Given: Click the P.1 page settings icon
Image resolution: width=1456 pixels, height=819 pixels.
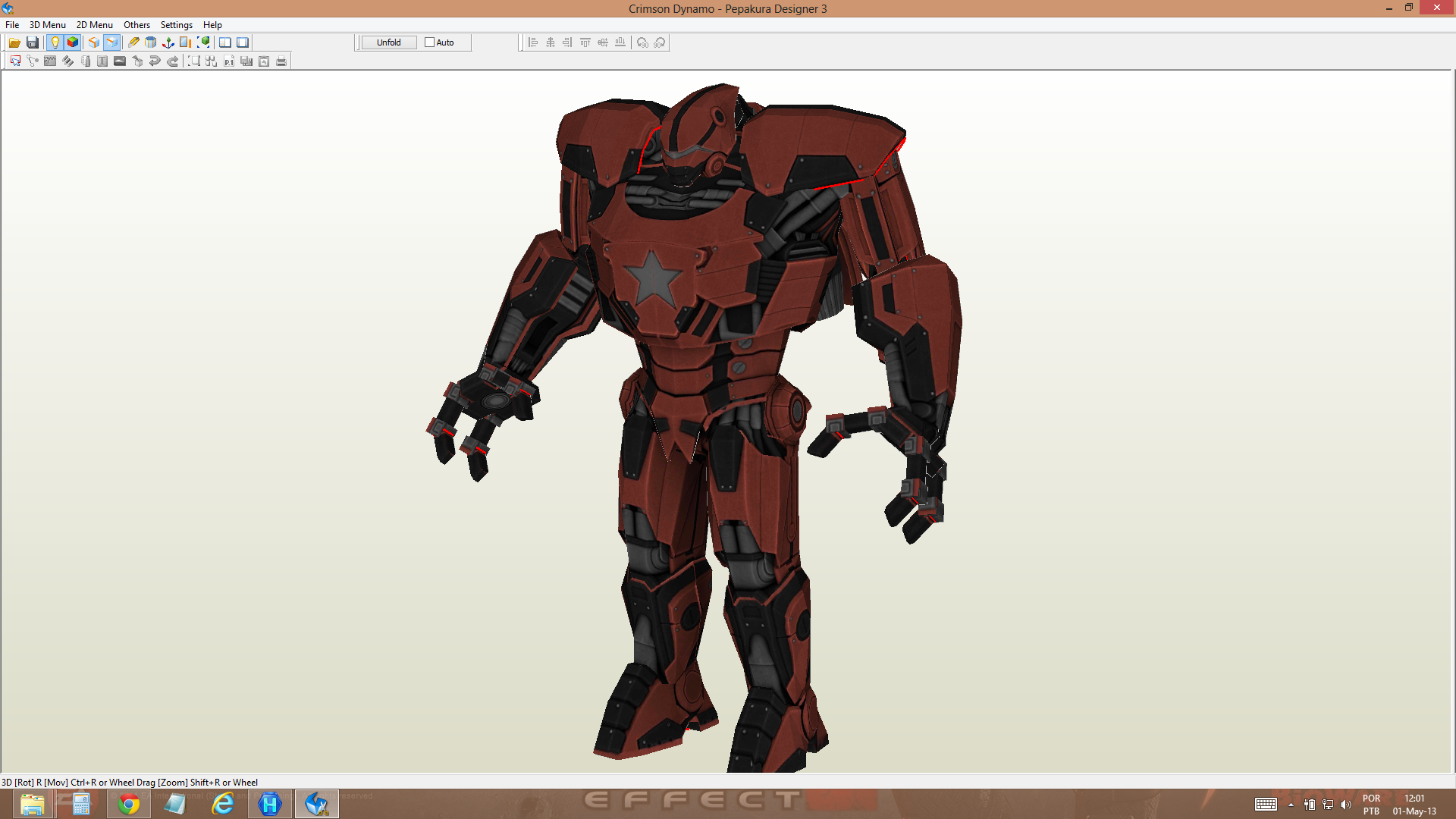Looking at the screenshot, I should point(229,61).
